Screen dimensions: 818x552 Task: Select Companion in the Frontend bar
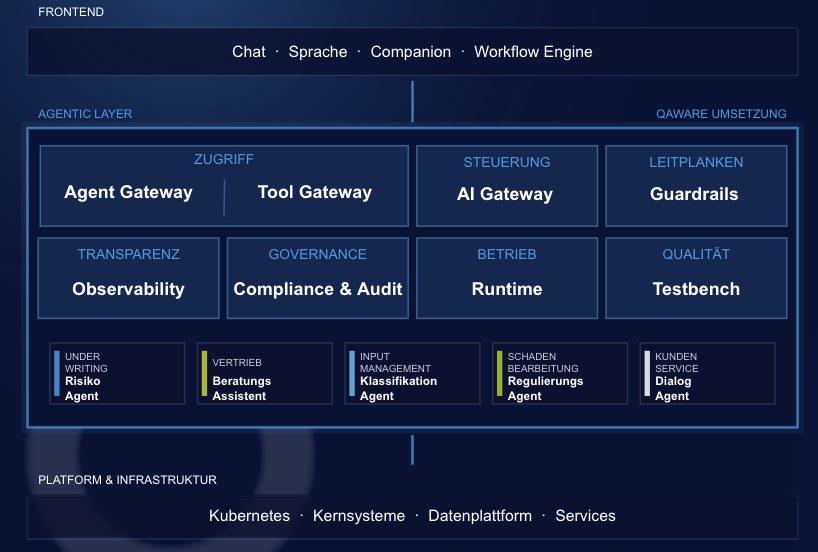[411, 52]
